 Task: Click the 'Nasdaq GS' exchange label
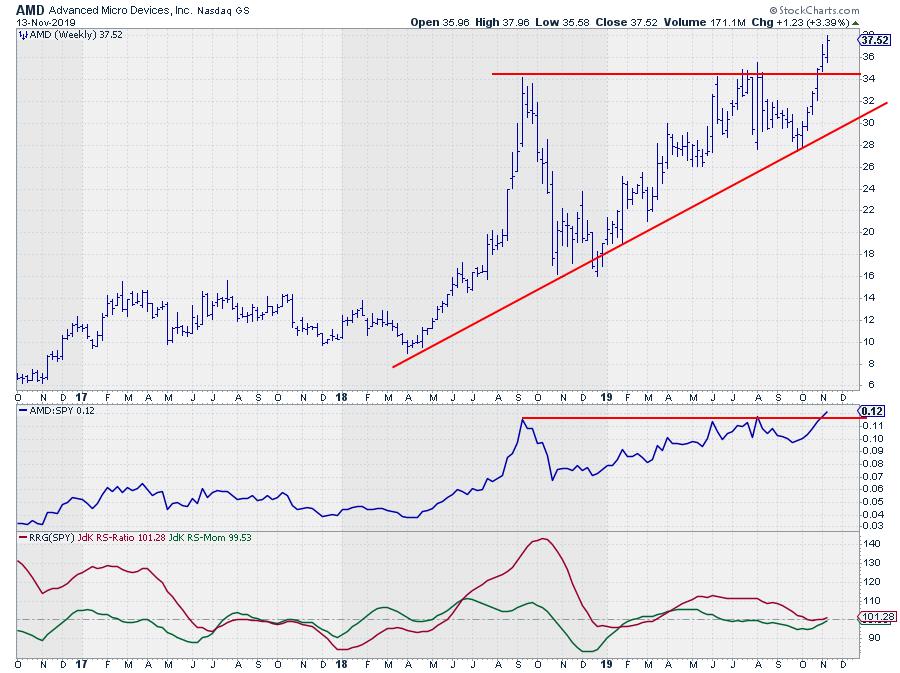tap(223, 11)
